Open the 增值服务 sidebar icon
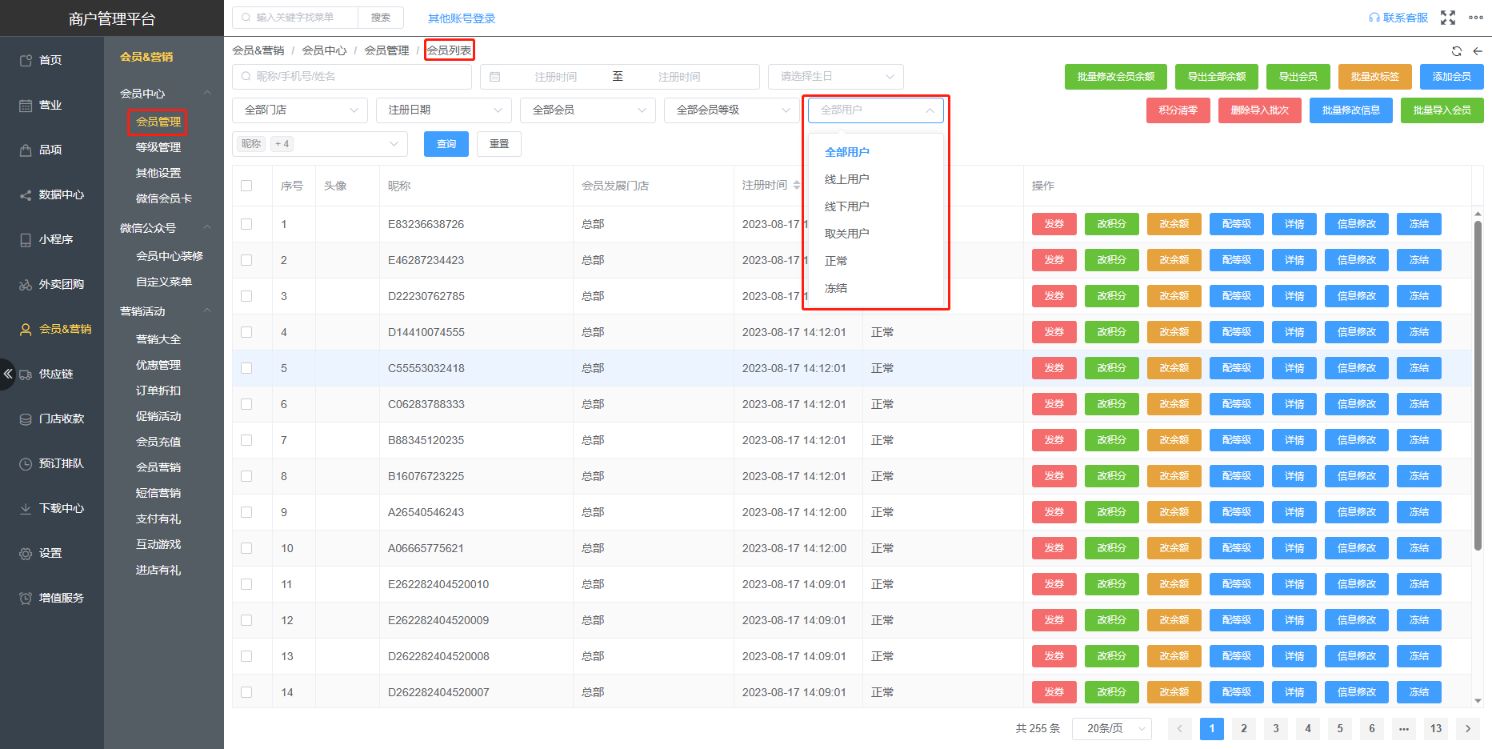This screenshot has height=749, width=1492. pos(26,598)
